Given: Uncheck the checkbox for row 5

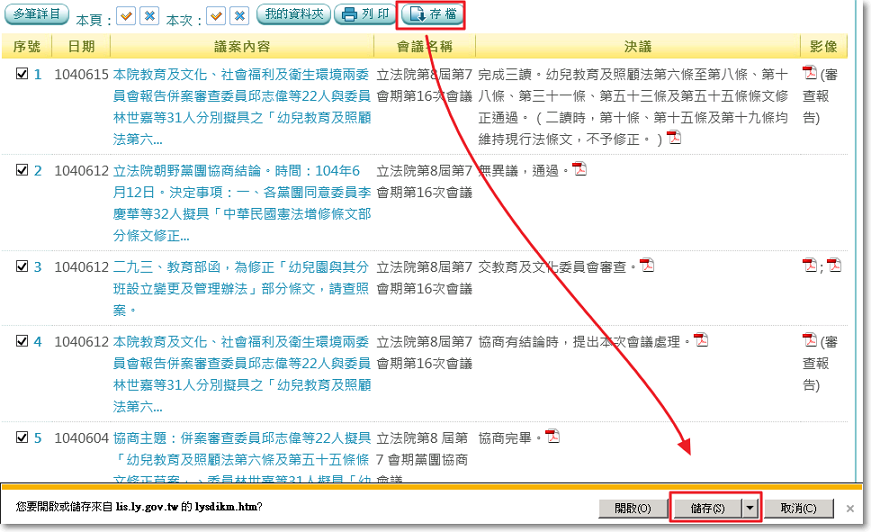Looking at the screenshot, I should (22, 437).
